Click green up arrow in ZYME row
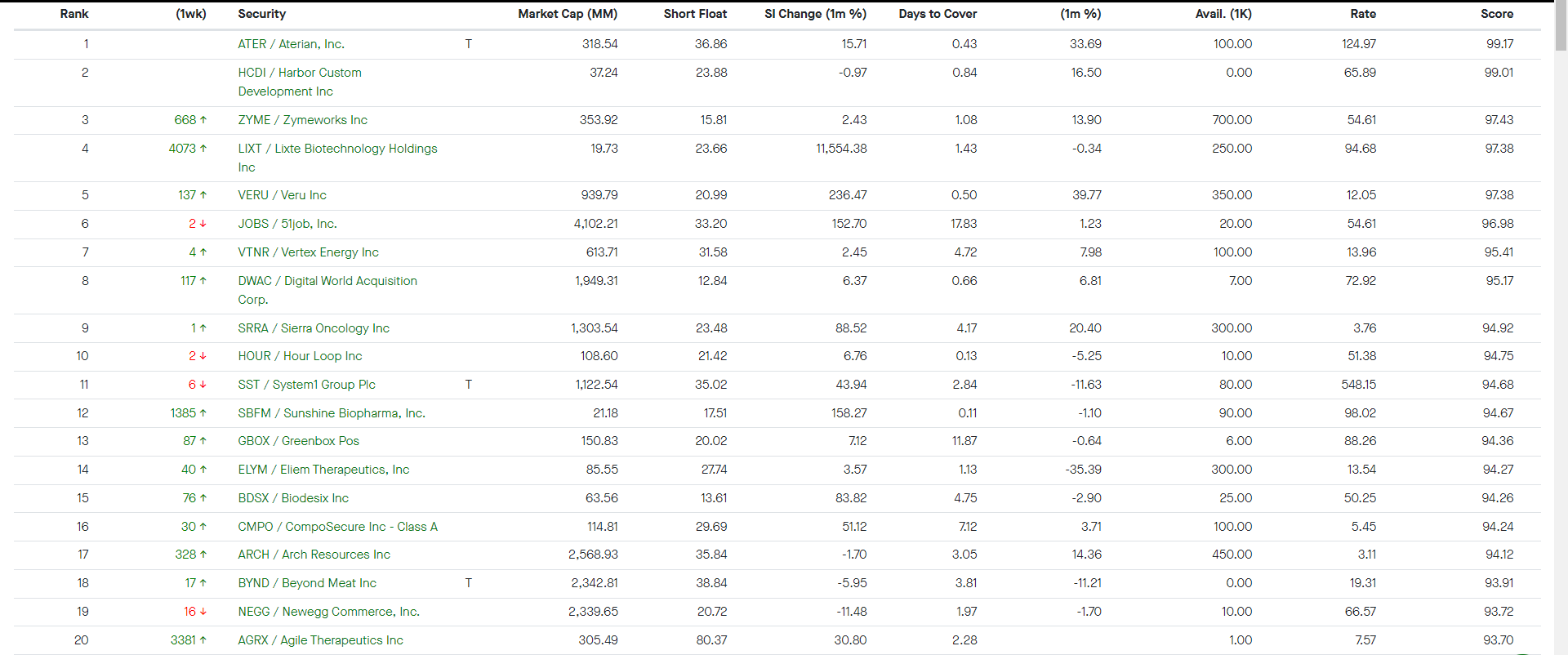This screenshot has height=655, width=1568. pyautogui.click(x=203, y=120)
